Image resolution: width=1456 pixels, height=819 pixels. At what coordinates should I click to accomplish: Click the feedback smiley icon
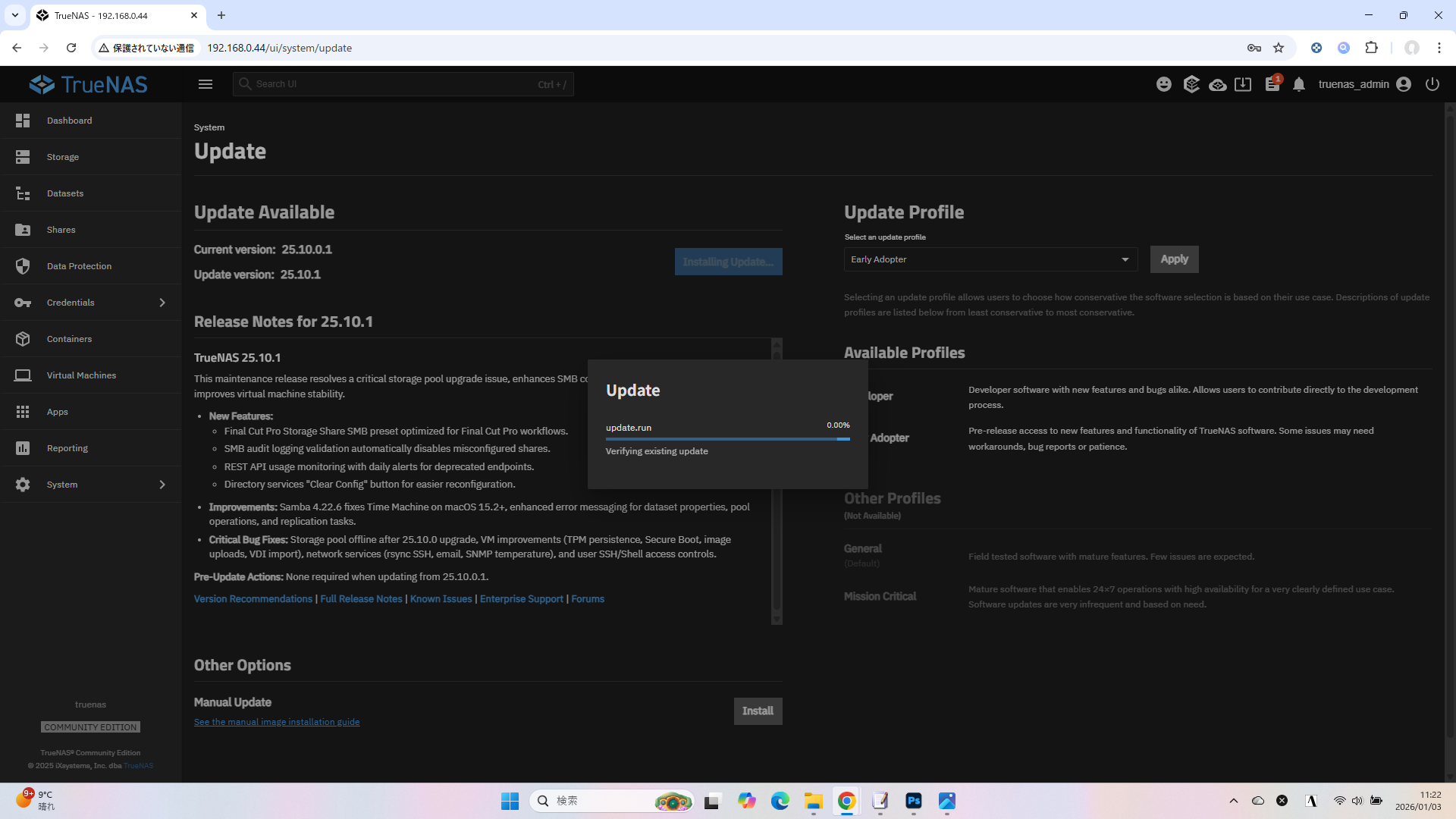1163,84
